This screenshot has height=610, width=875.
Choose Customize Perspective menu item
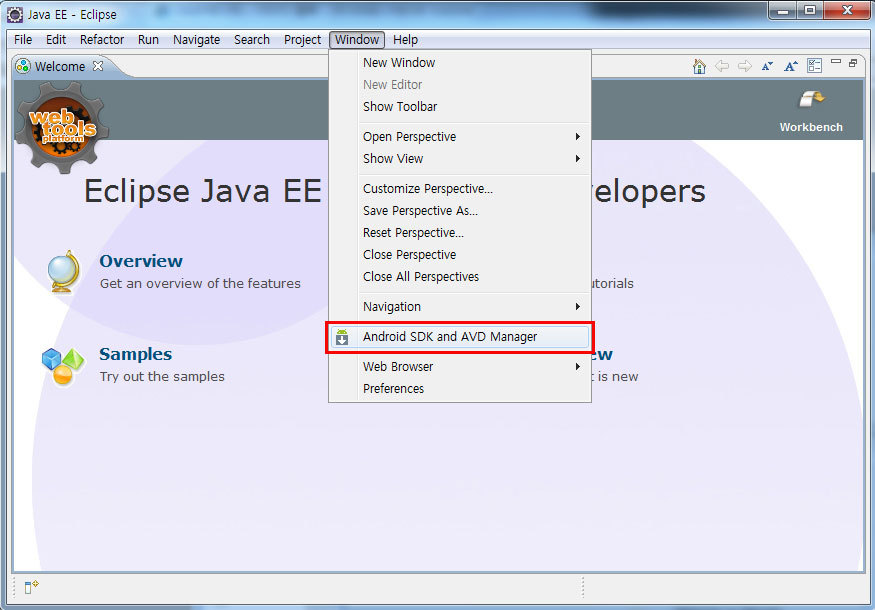point(459,189)
